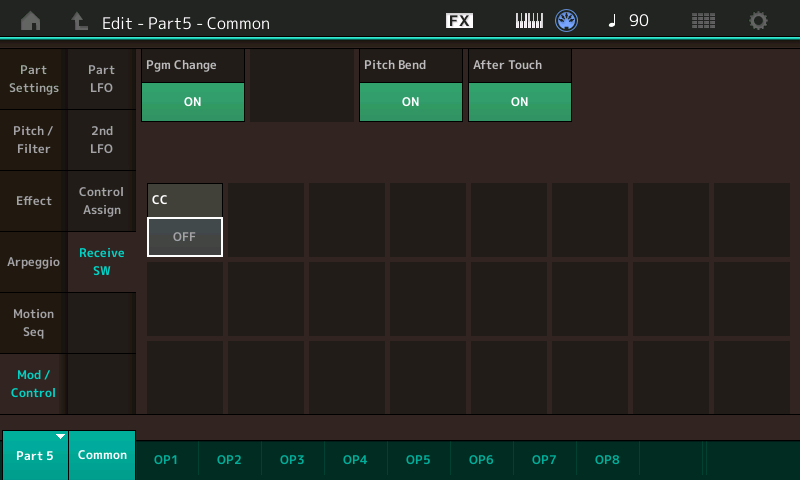Open the blue Super Knob icon
800x480 pixels.
[x=567, y=21]
